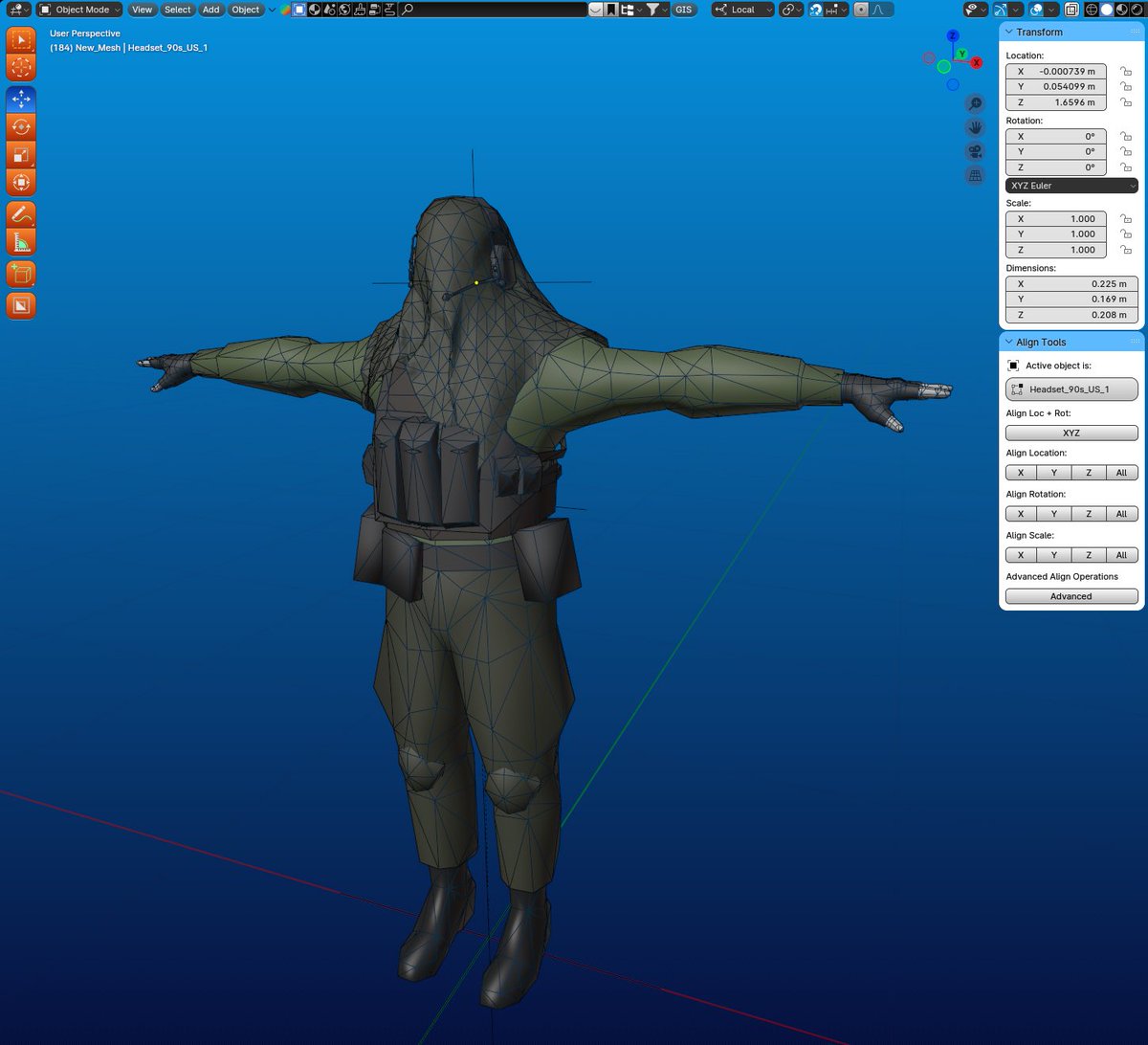The height and width of the screenshot is (1045, 1148).
Task: Click Align Scale Z button
Action: point(1088,555)
